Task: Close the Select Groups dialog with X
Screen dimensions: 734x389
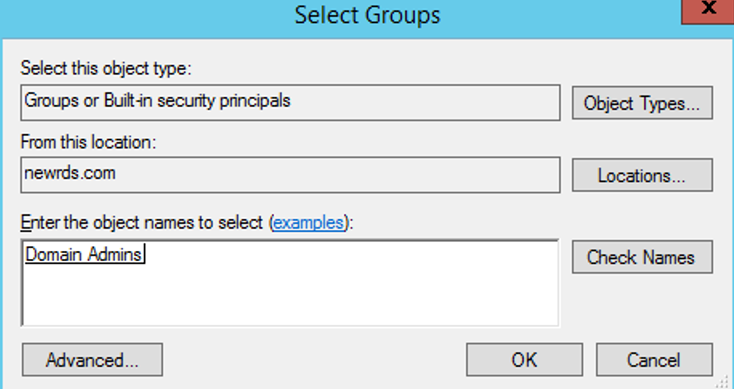Action: point(708,10)
